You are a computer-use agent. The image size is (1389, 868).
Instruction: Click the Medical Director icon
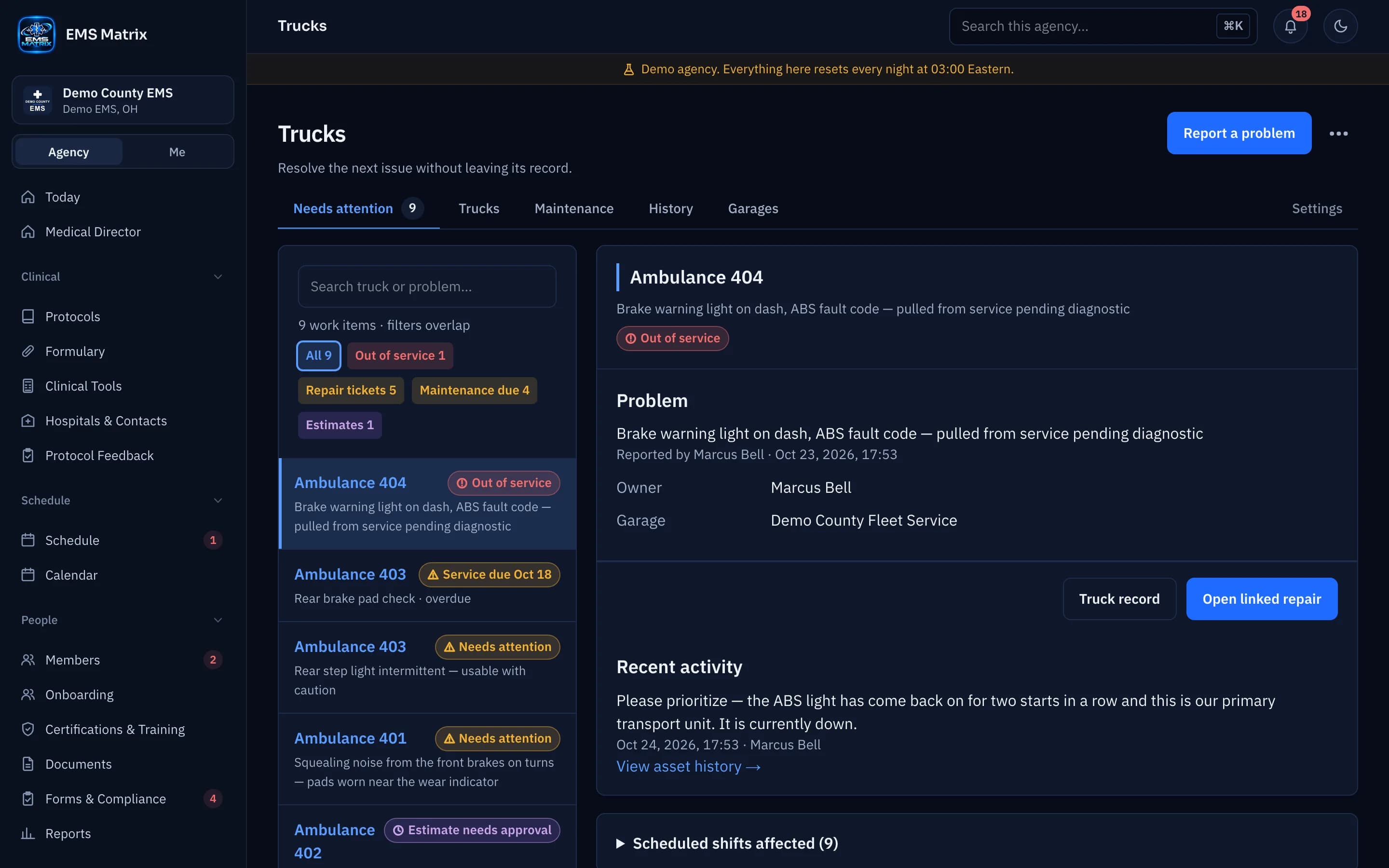pos(28,231)
